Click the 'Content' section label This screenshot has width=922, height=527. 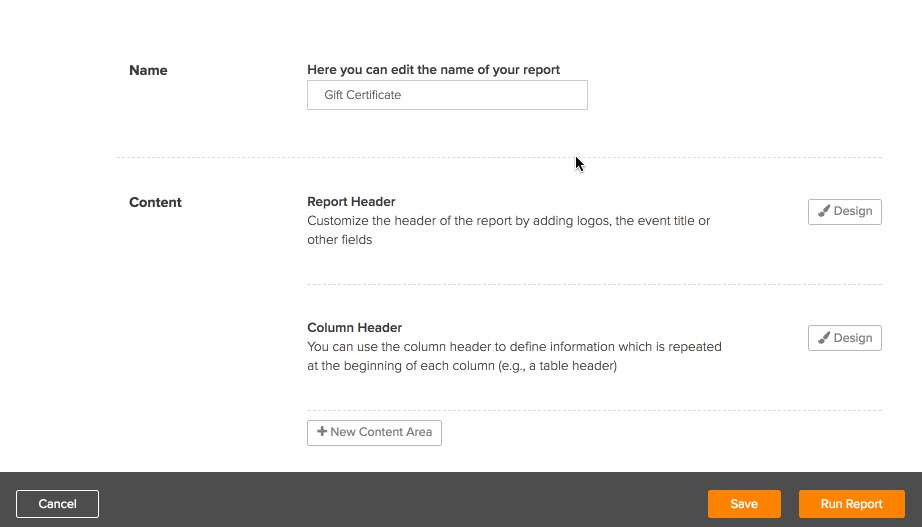click(155, 202)
